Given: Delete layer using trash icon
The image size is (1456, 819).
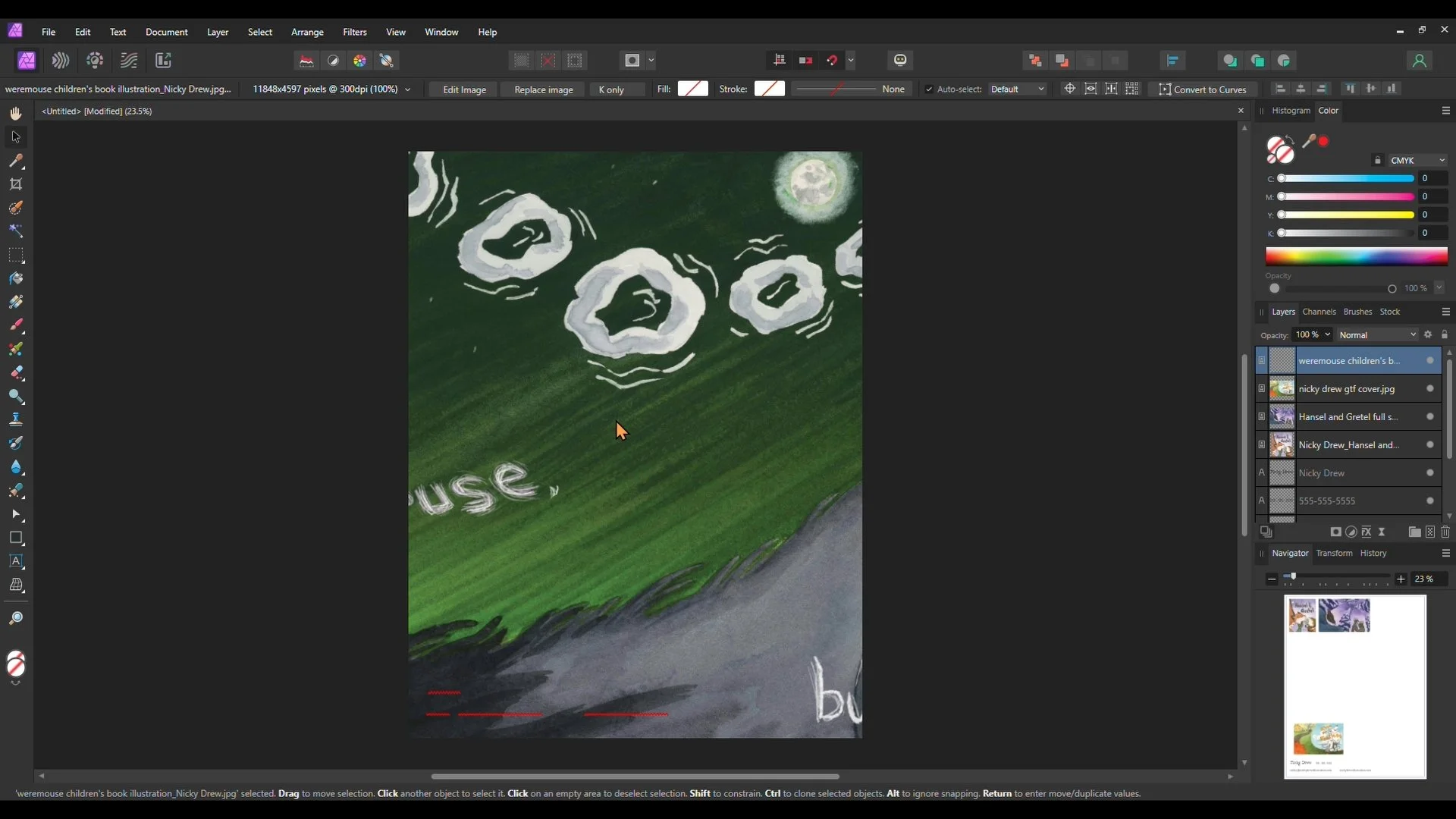Looking at the screenshot, I should [1445, 532].
